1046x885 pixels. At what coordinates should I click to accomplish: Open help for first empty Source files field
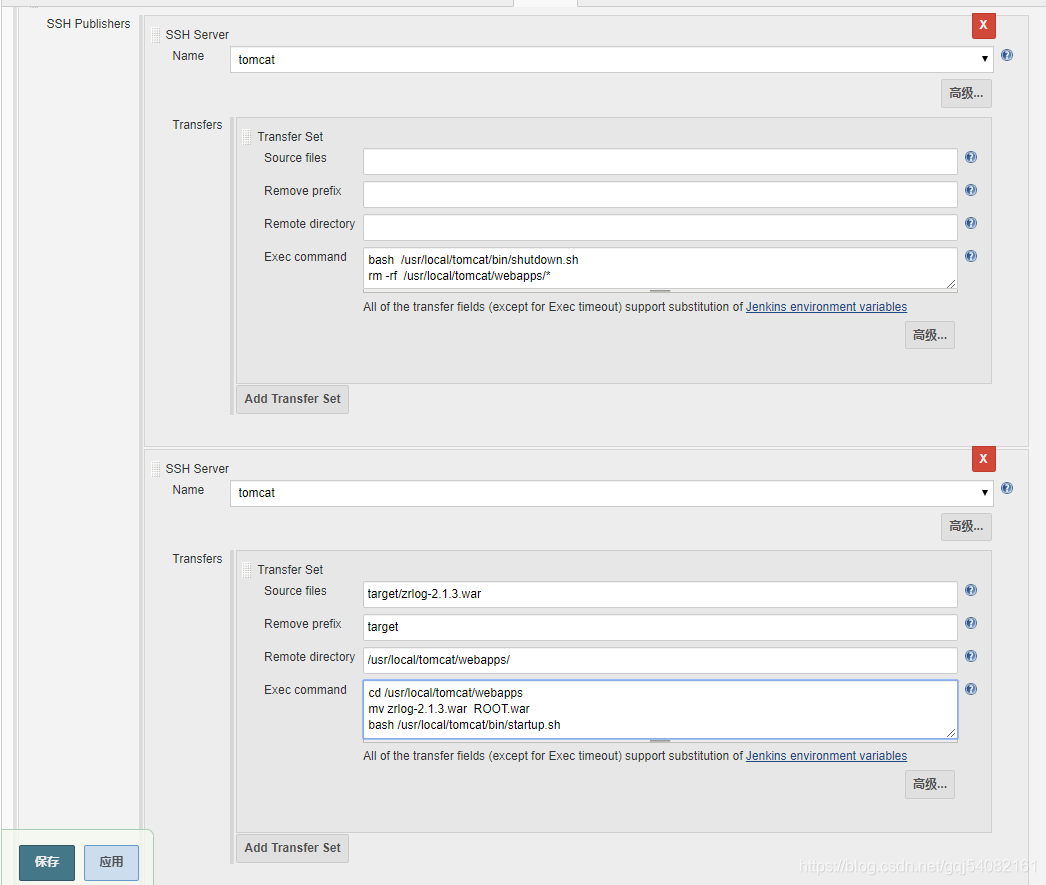click(971, 157)
